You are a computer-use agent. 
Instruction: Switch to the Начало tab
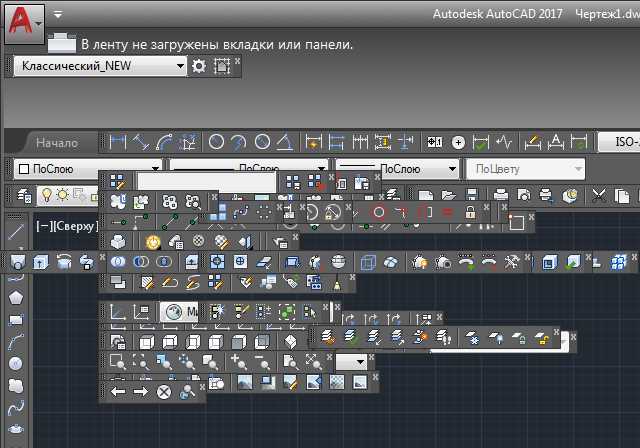click(x=56, y=142)
